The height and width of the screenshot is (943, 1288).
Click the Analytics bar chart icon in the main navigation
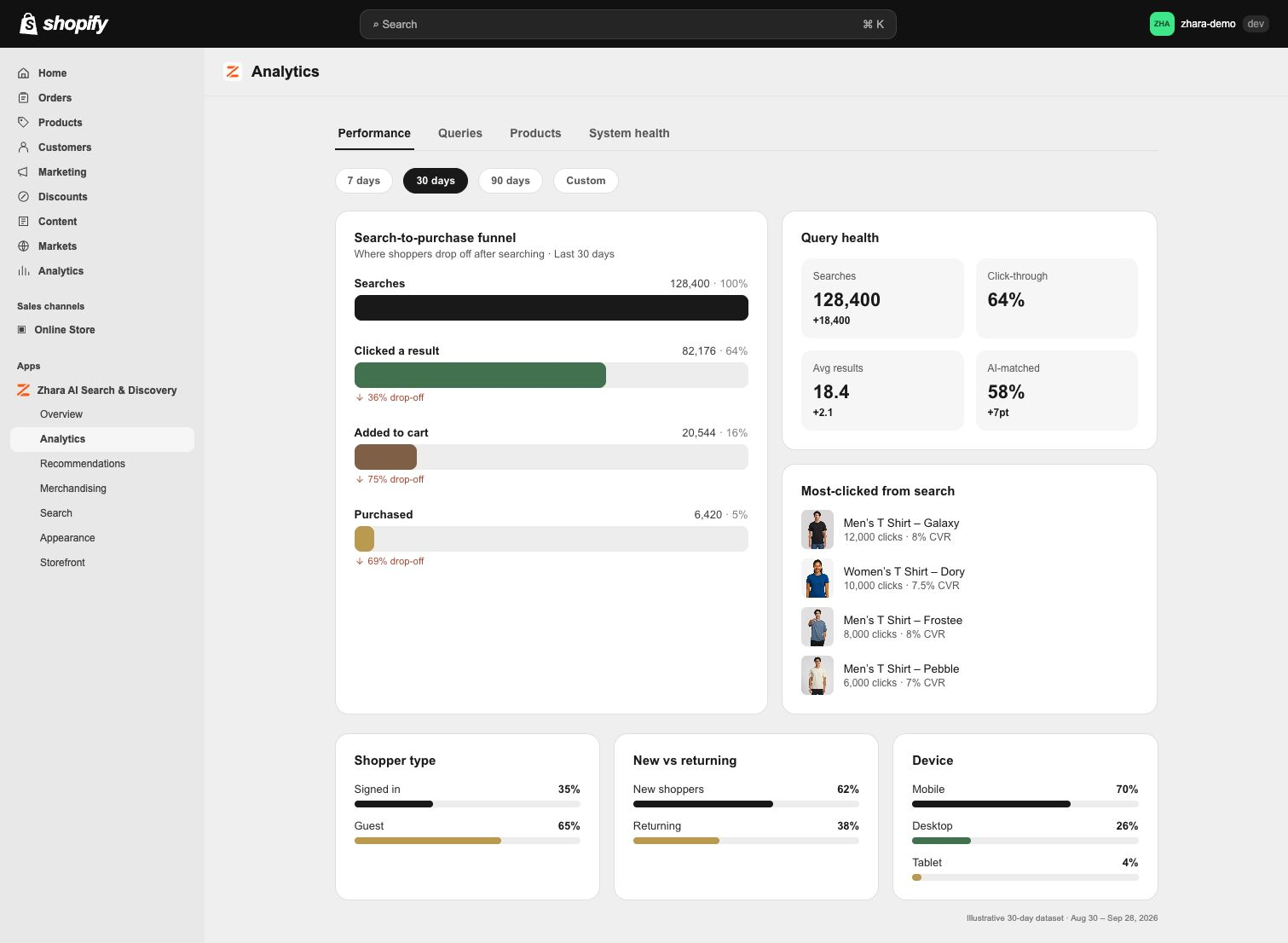24,271
